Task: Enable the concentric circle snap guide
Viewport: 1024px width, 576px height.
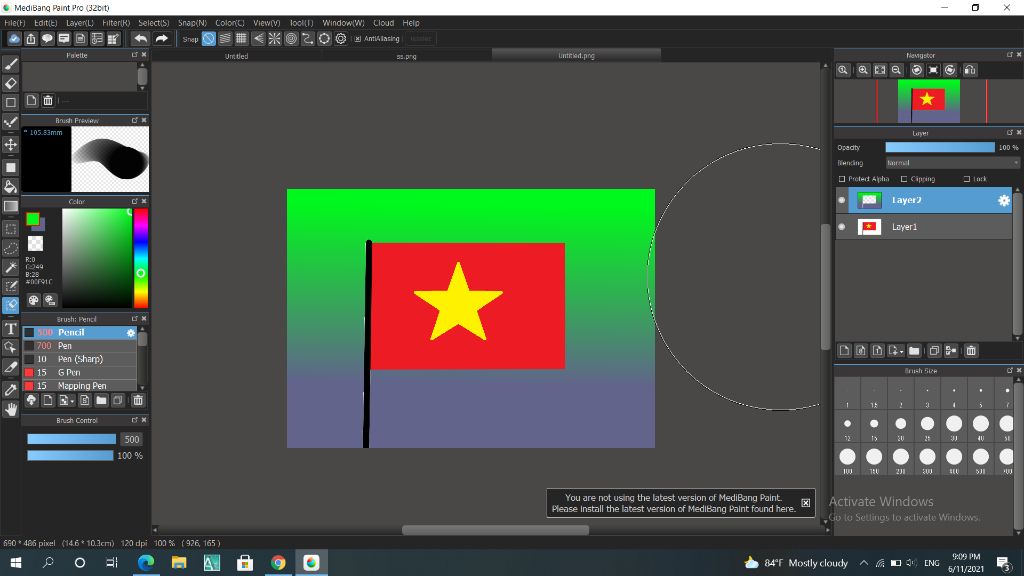Action: [x=291, y=39]
